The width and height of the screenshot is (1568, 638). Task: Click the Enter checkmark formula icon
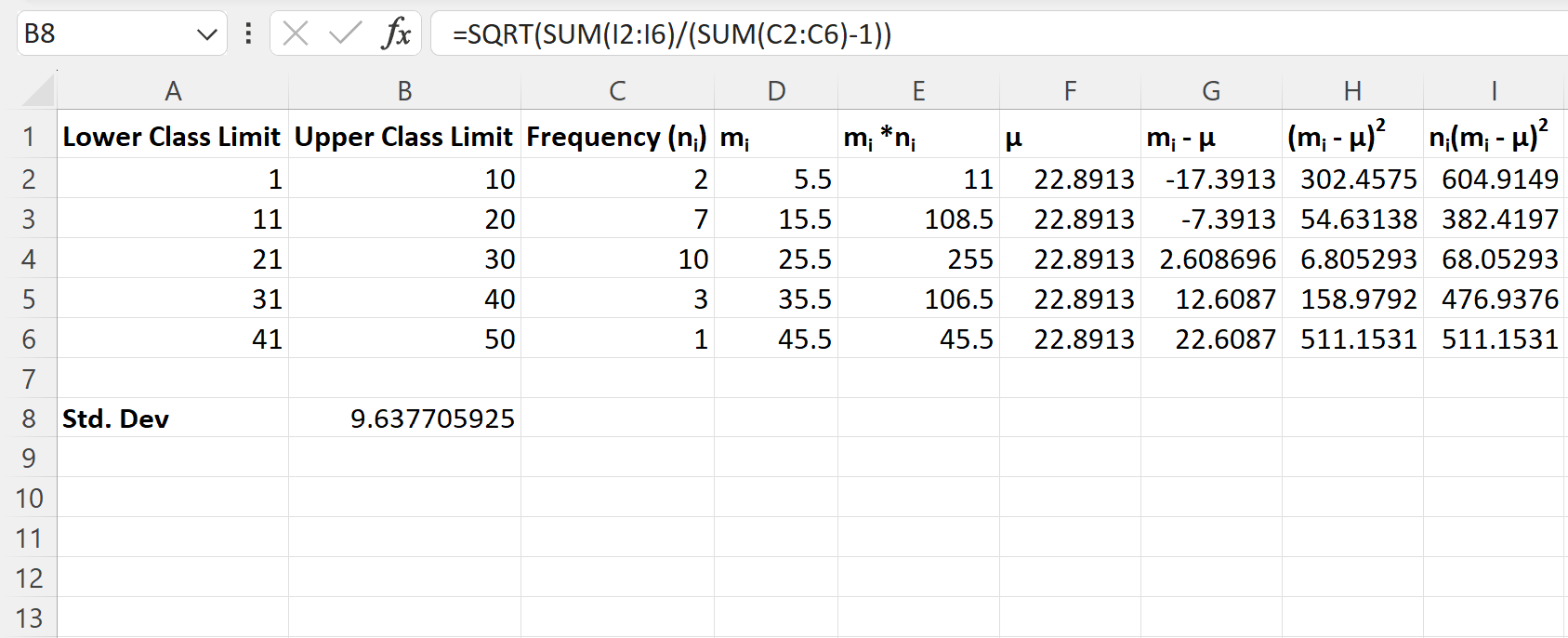[346, 34]
